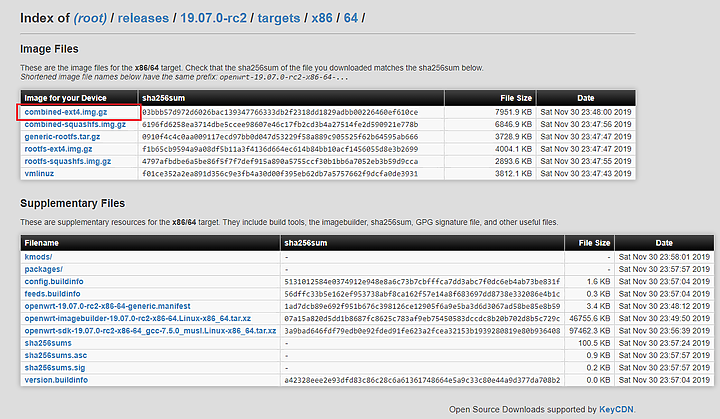Click date 'Sat Nov 30 23:58:01 2019' for kmods

tap(664, 257)
